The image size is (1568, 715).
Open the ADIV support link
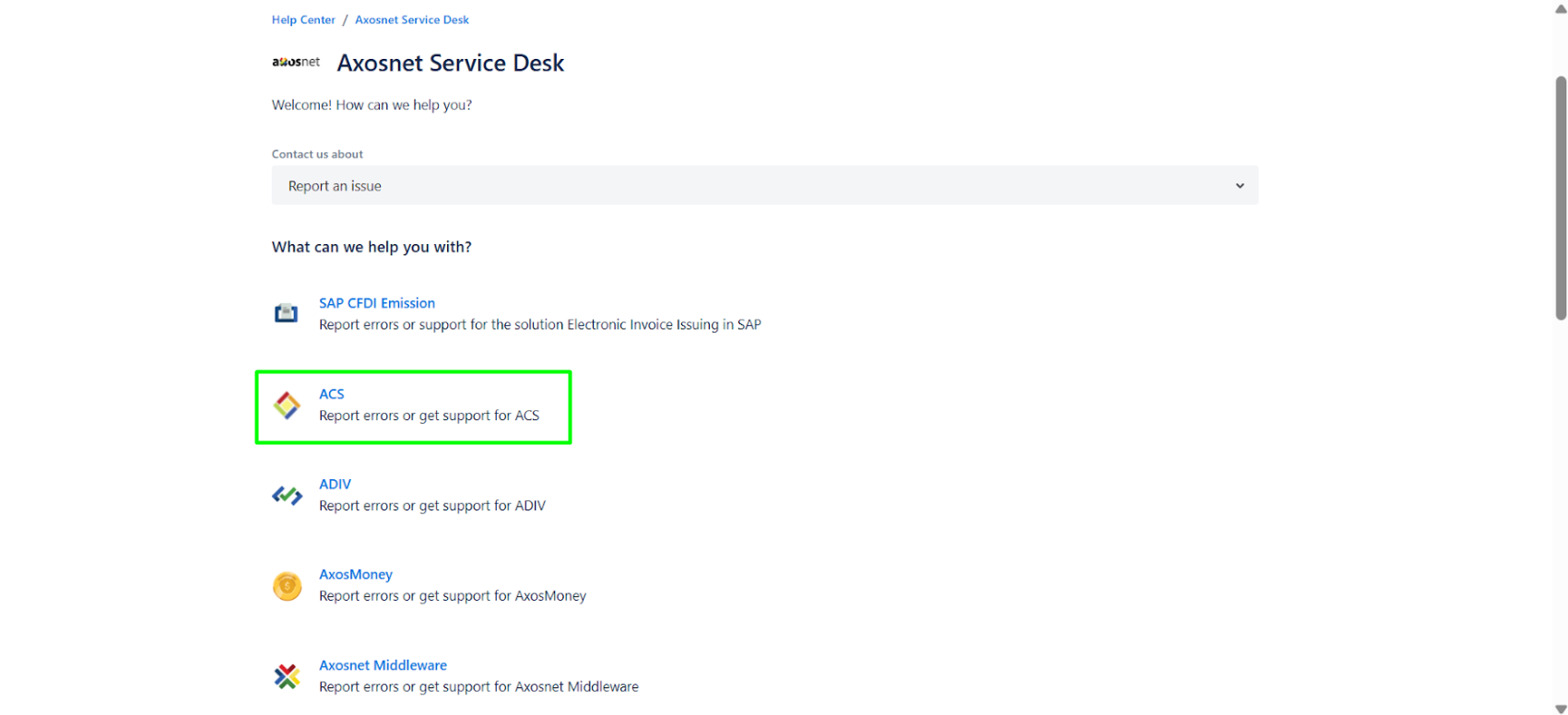pyautogui.click(x=335, y=484)
